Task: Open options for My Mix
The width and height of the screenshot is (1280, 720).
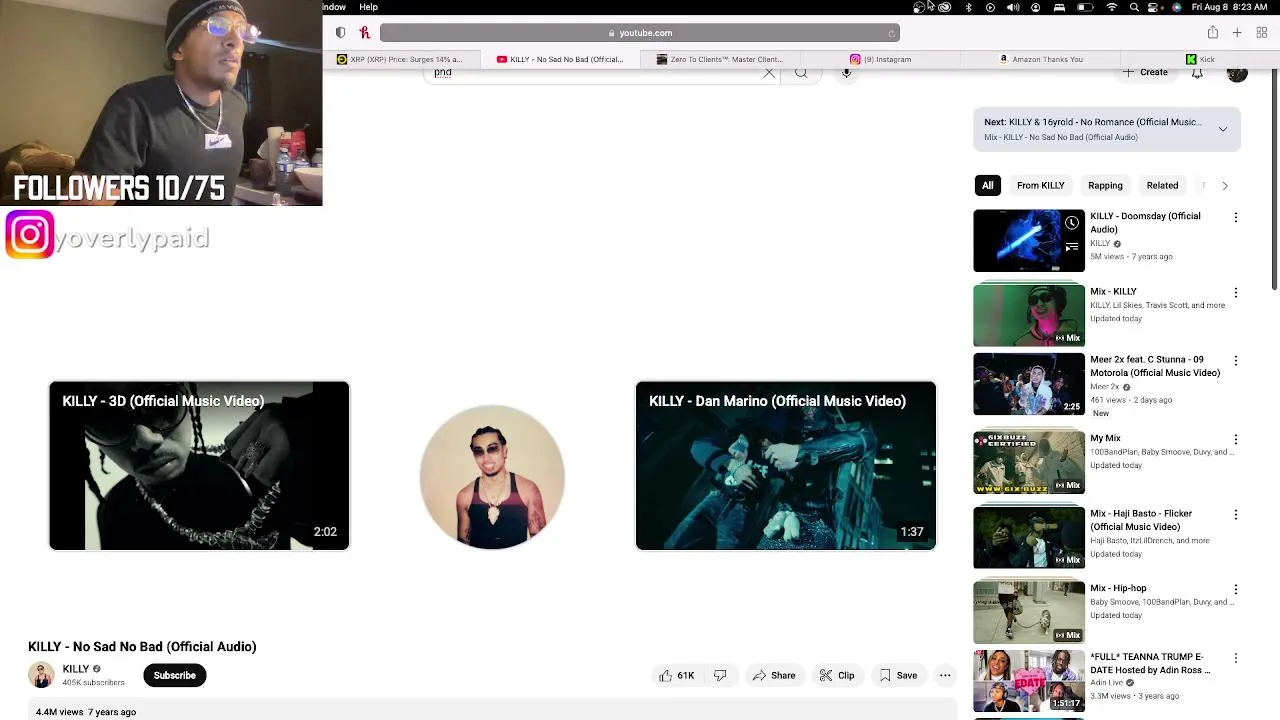Action: 1235,439
